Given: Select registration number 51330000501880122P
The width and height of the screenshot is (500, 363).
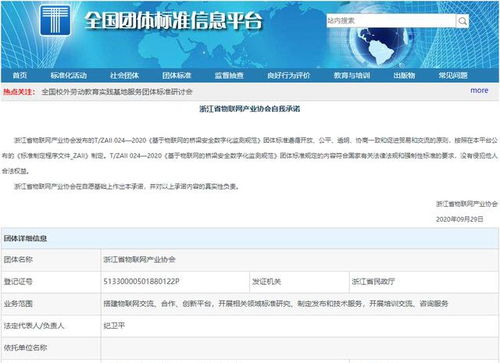Looking at the screenshot, I should 141,281.
